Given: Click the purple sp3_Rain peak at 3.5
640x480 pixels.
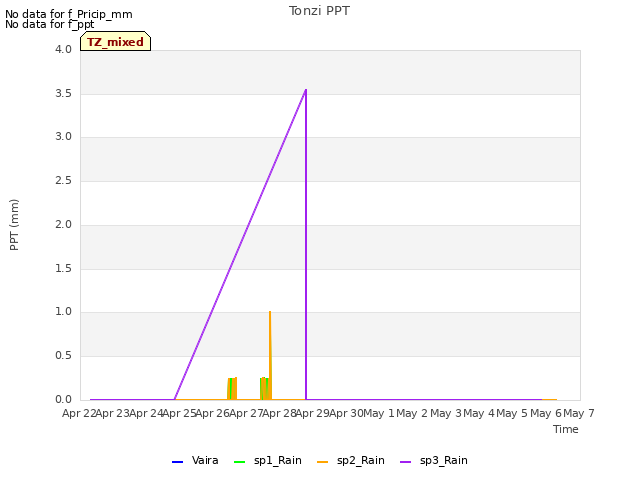Looking at the screenshot, I should (x=306, y=90).
